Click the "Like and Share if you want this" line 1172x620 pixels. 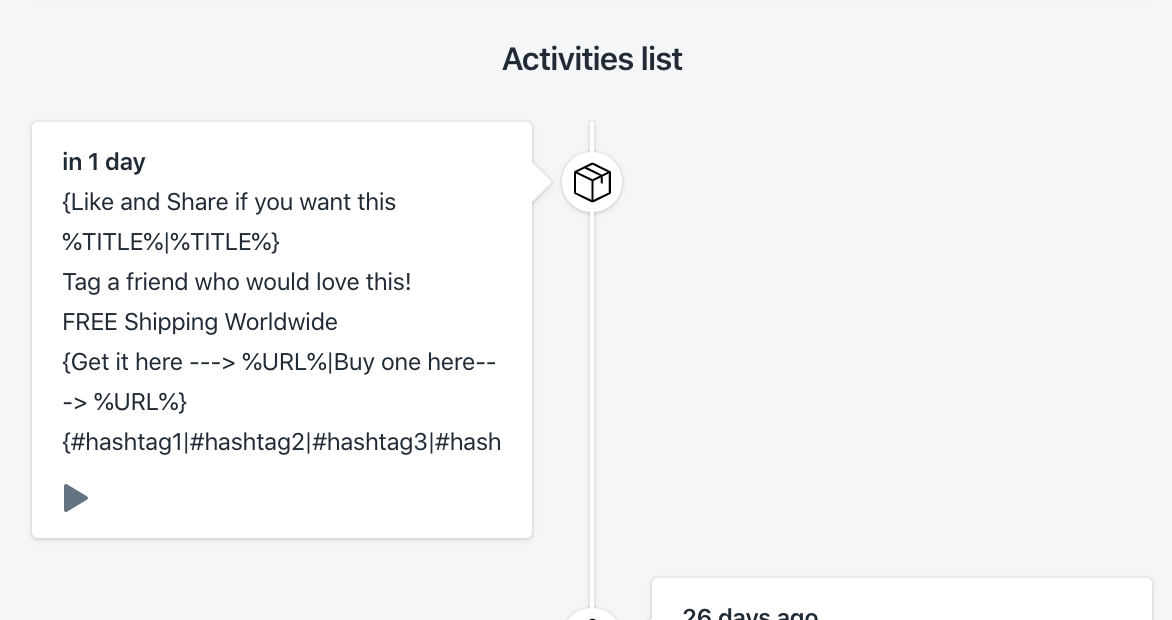(x=229, y=202)
